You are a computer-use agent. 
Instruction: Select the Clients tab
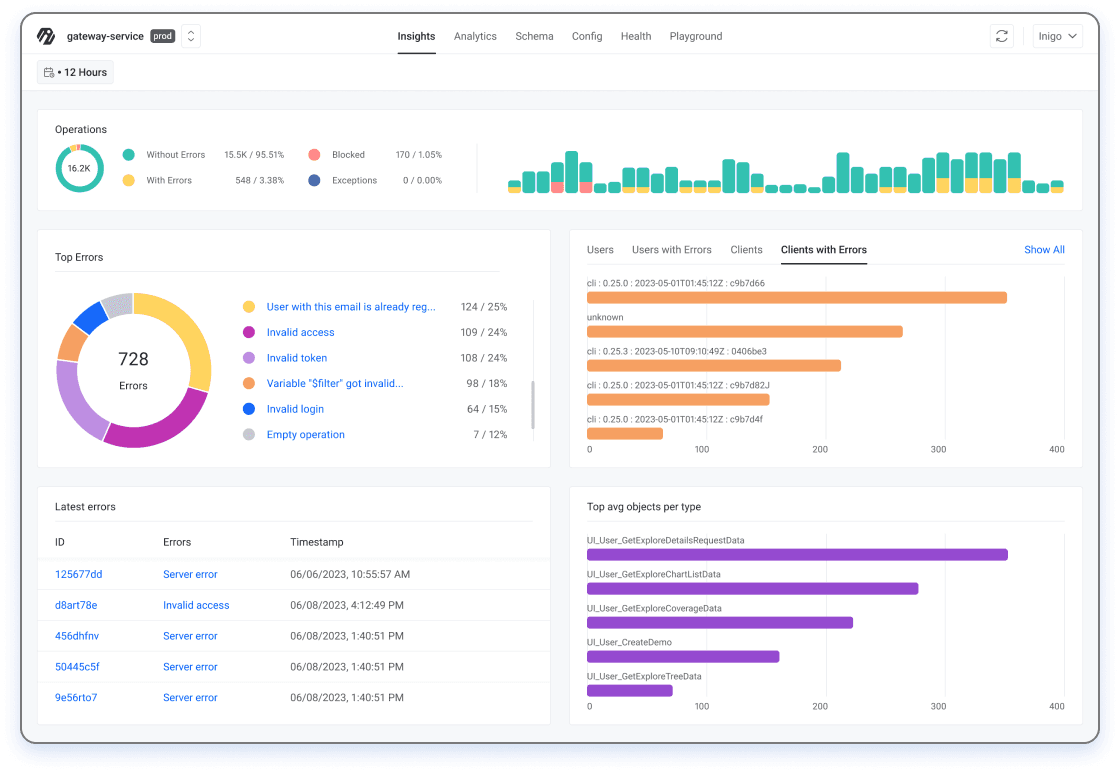pyautogui.click(x=746, y=250)
